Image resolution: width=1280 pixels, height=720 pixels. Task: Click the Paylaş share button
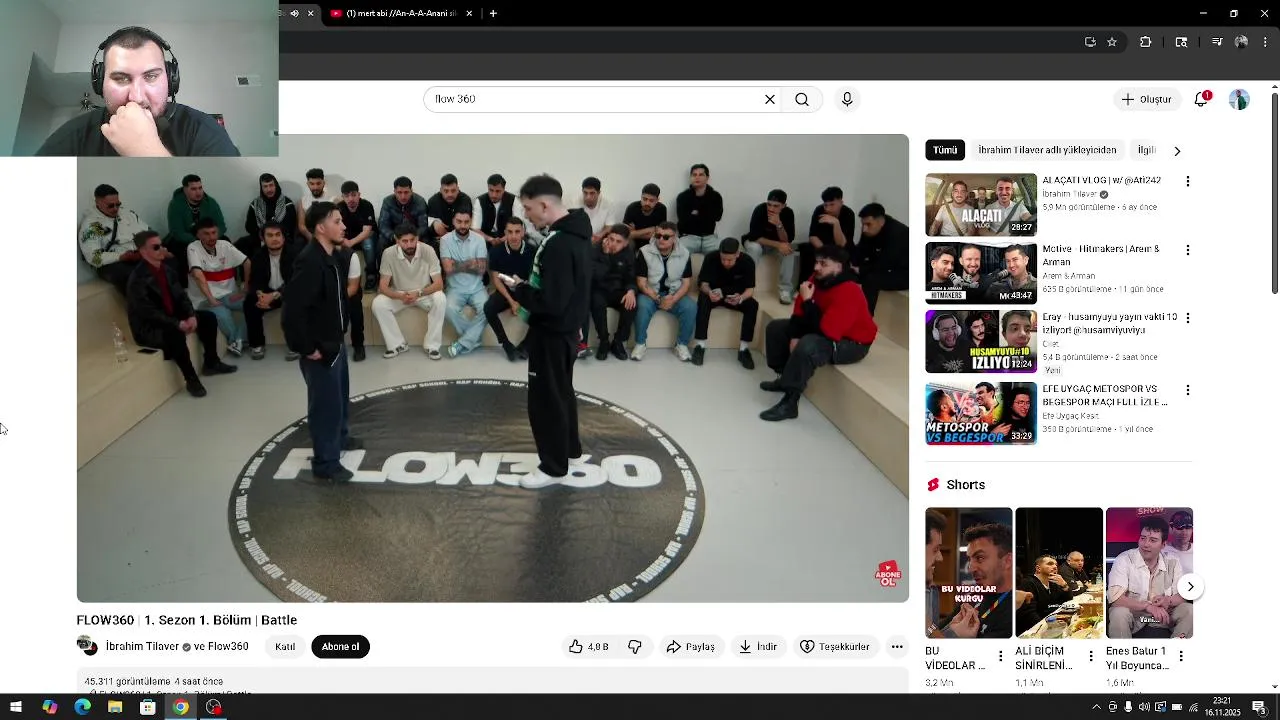(x=690, y=647)
